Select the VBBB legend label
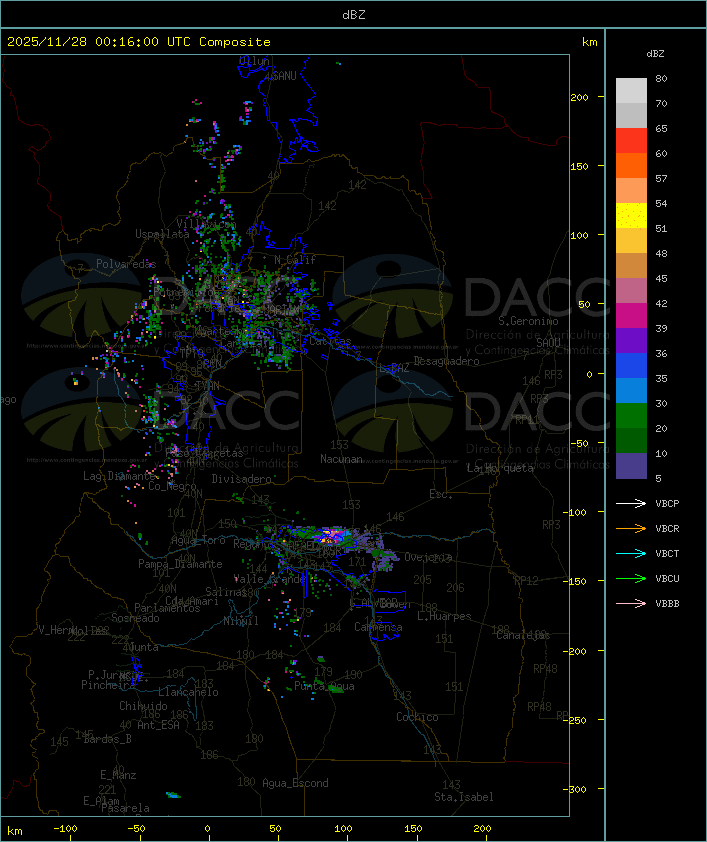Image resolution: width=707 pixels, height=842 pixels. tap(667, 604)
